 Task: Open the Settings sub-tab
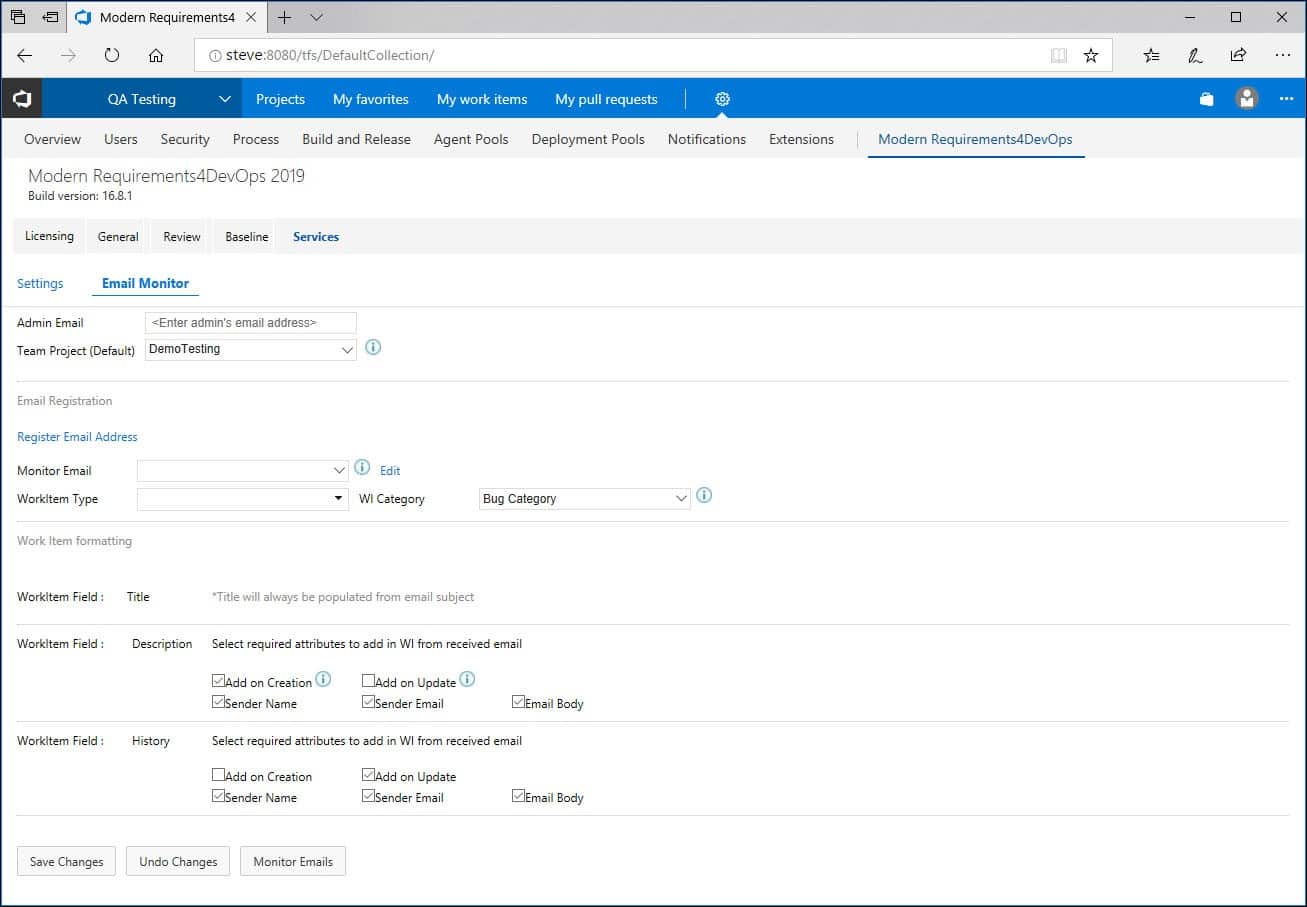coord(40,283)
